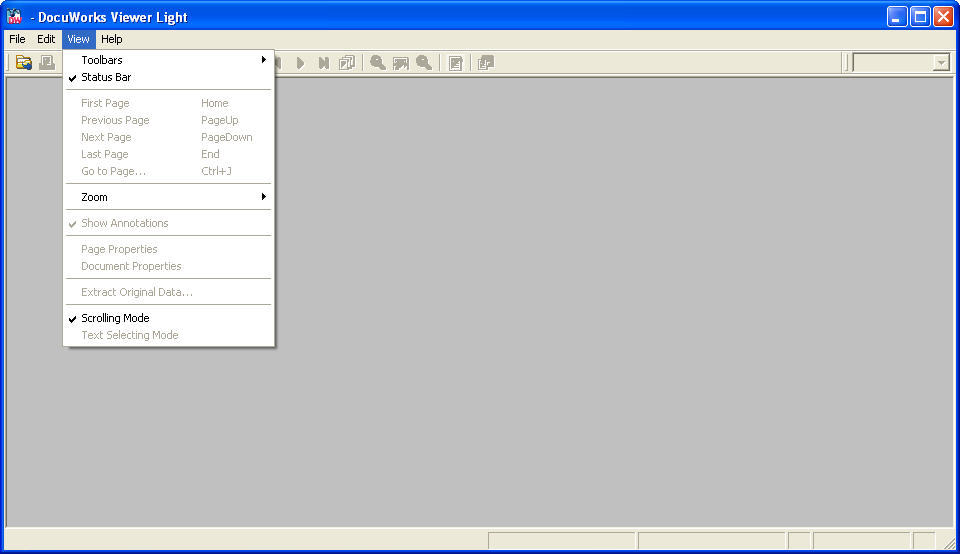Expand the Zoom submenu
The height and width of the screenshot is (554, 960).
169,197
